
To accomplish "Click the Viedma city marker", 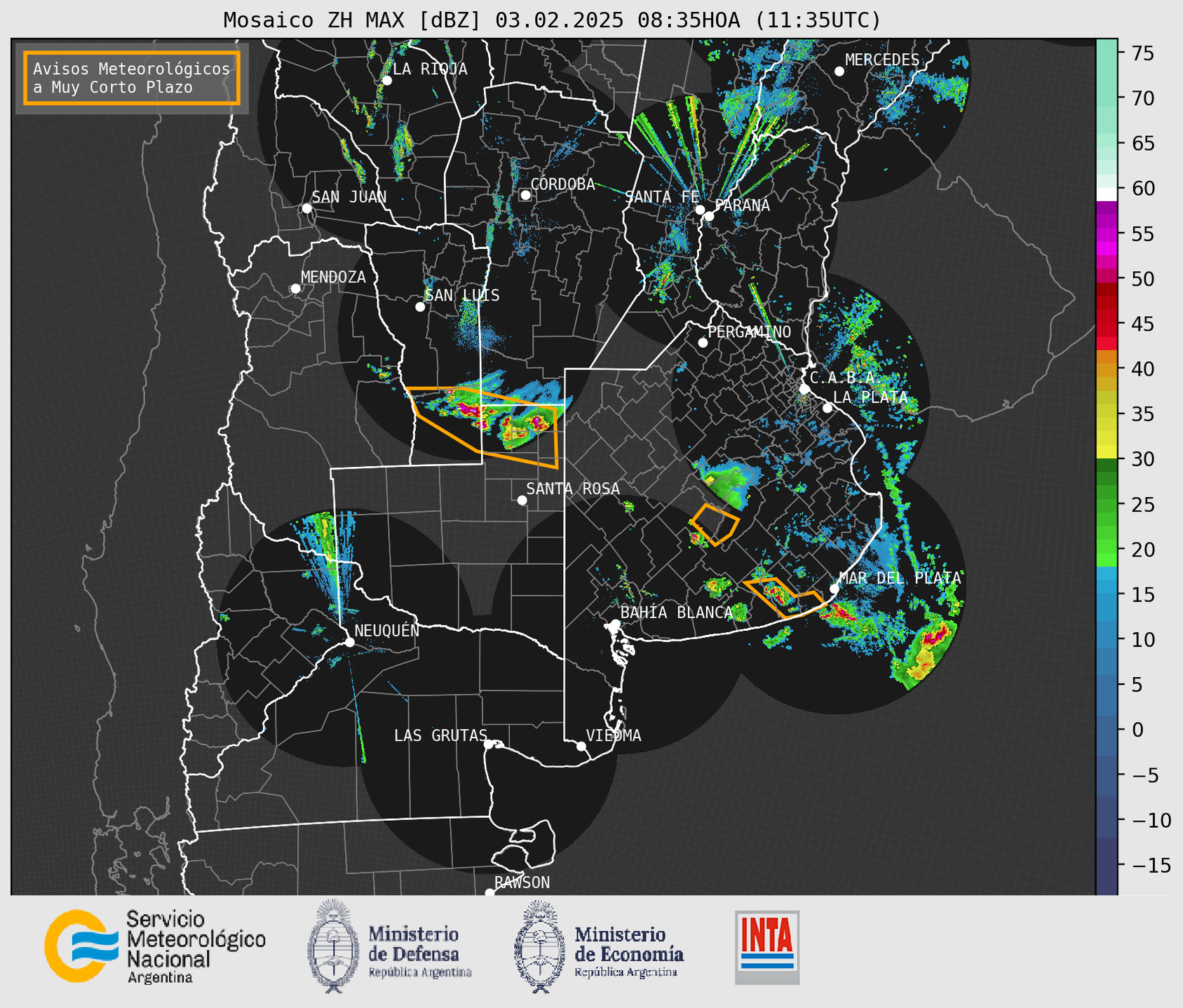I will coord(581,746).
